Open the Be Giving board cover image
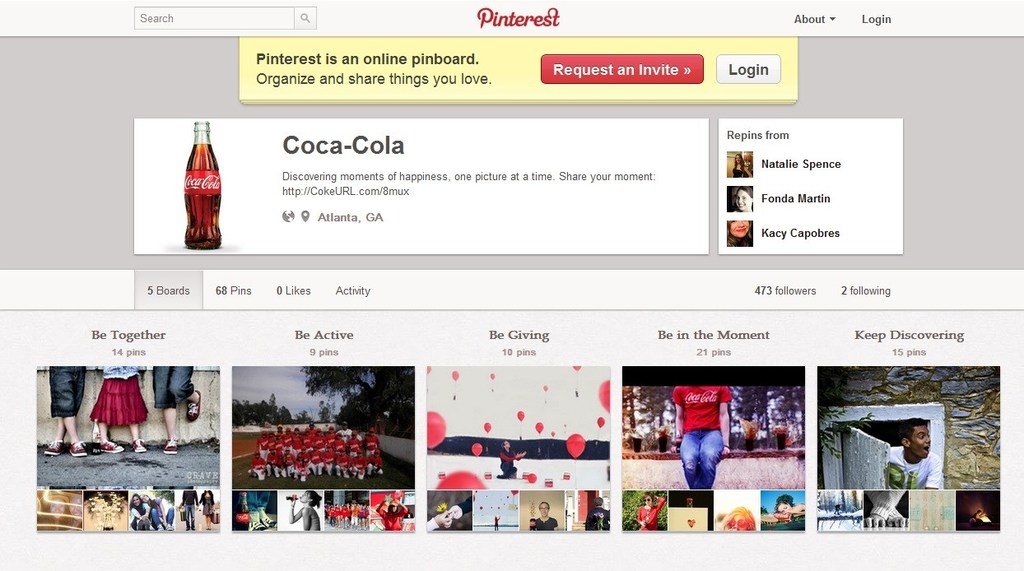Image resolution: width=1024 pixels, height=571 pixels. [x=519, y=428]
